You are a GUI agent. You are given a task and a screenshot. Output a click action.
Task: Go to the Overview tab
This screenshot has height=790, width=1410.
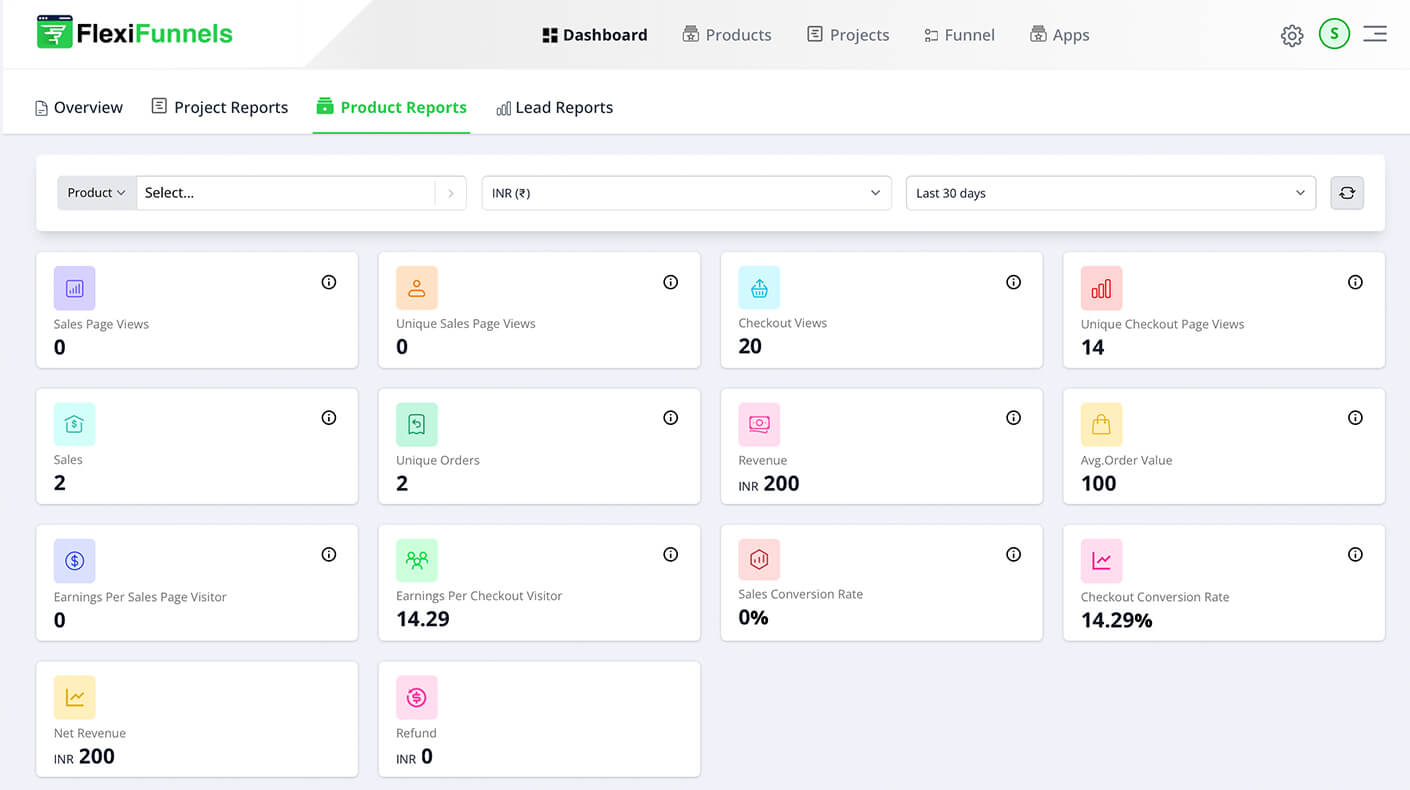point(79,107)
